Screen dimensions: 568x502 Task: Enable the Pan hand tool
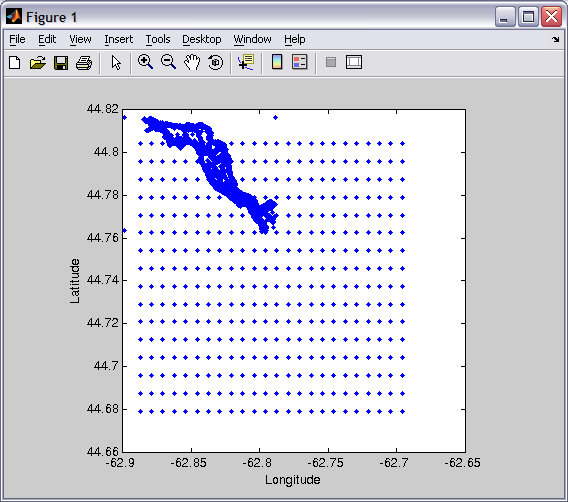pyautogui.click(x=192, y=62)
